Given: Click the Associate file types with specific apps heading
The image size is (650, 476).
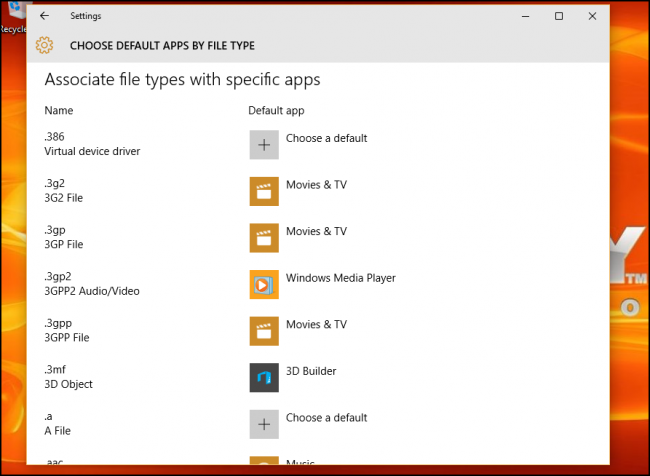Looking at the screenshot, I should click(182, 80).
